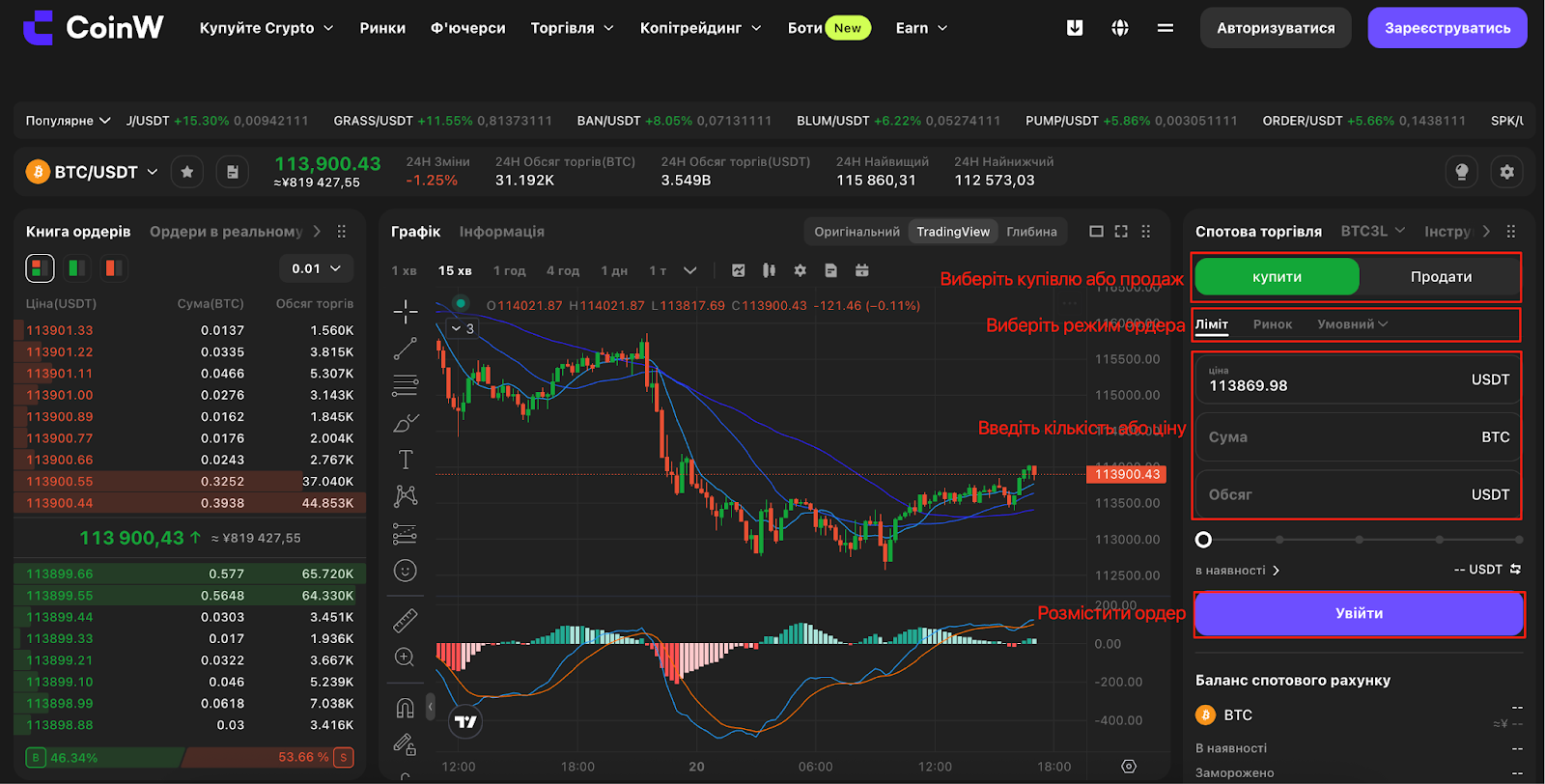Show only buy orders in order book
Screen dimensions: 1545x784
[x=76, y=267]
